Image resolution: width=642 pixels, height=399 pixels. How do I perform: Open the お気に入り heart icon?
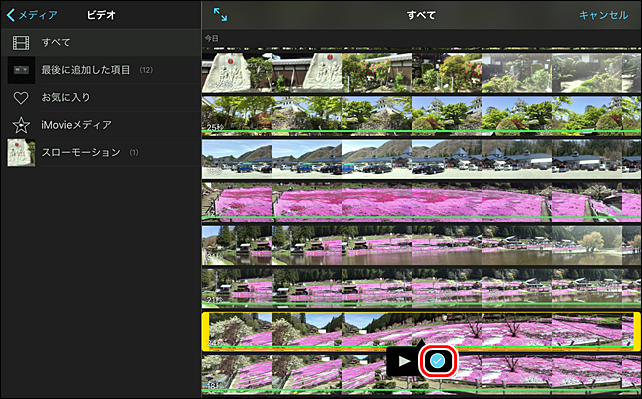pos(21,97)
